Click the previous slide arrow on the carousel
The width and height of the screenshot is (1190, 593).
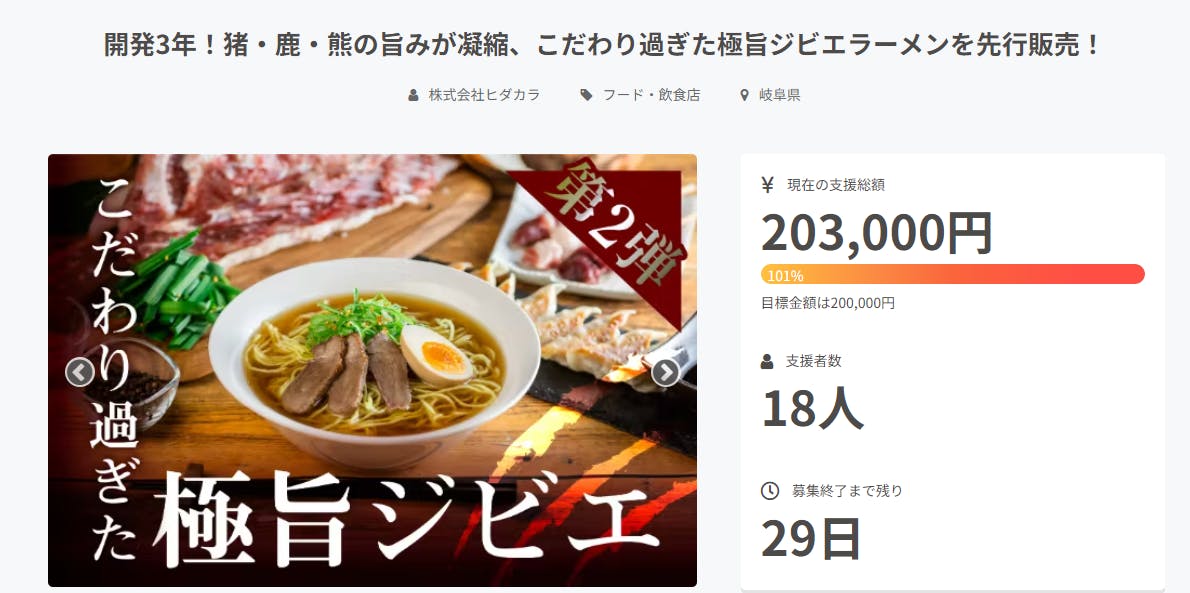(80, 372)
